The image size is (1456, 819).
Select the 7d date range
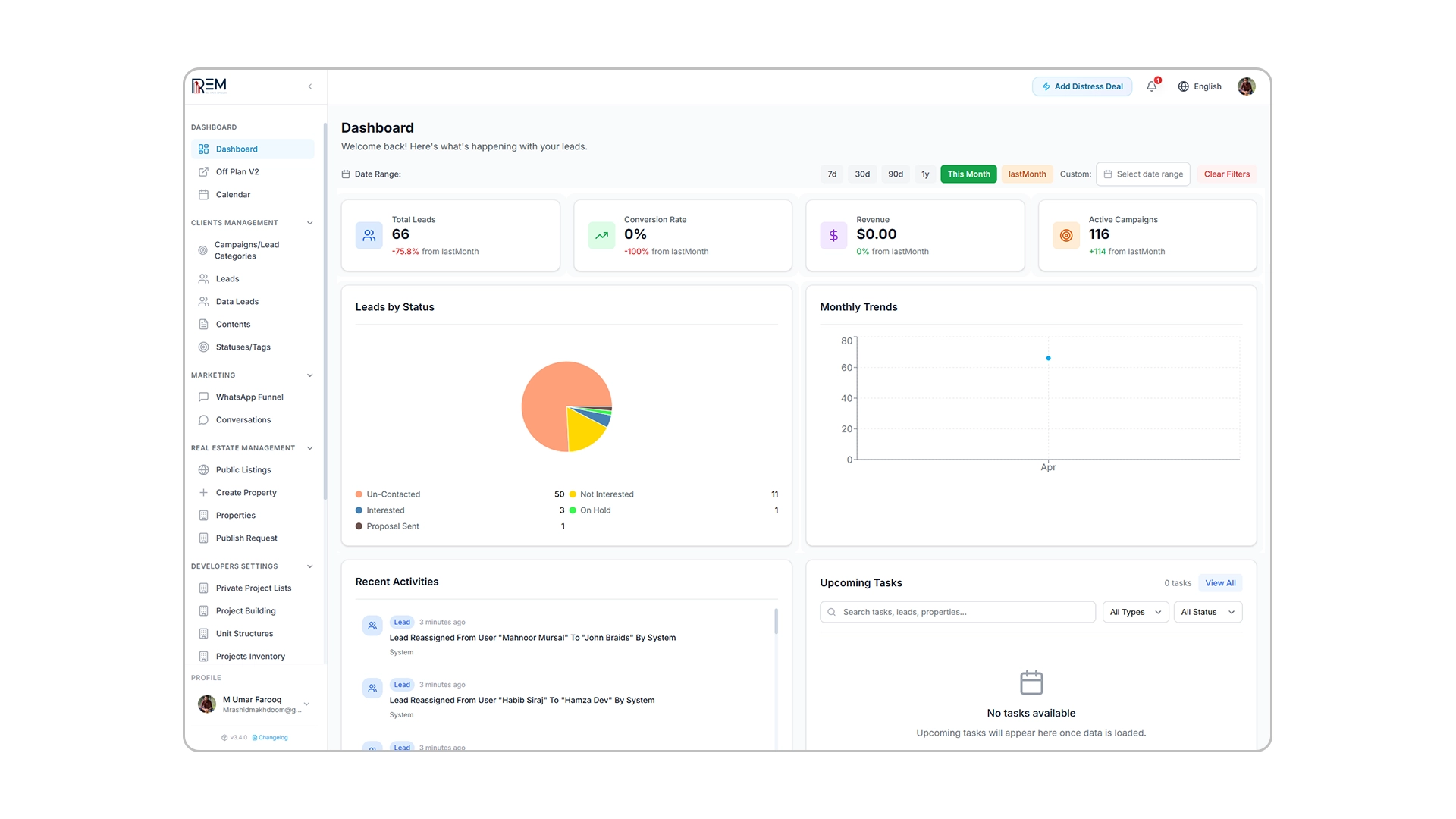[x=832, y=174]
